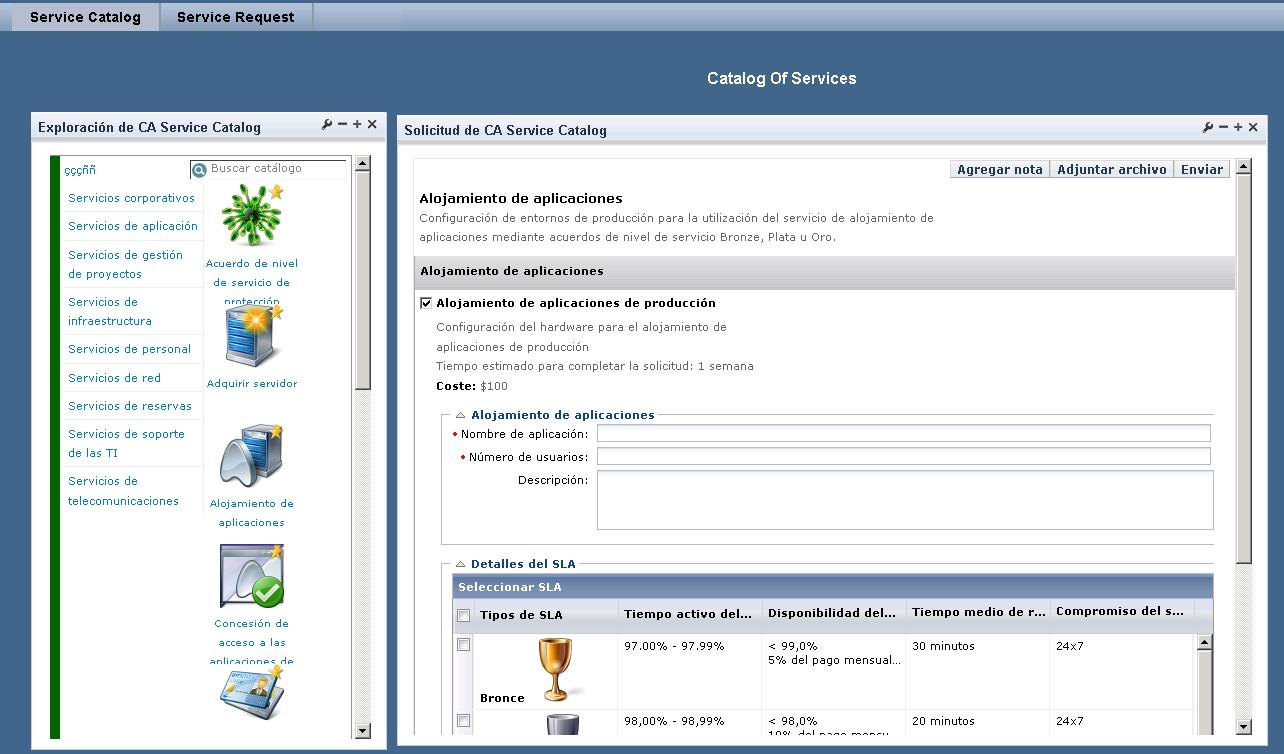The width and height of the screenshot is (1284, 754).
Task: Open Servicios de aplicación category
Action: click(x=133, y=226)
